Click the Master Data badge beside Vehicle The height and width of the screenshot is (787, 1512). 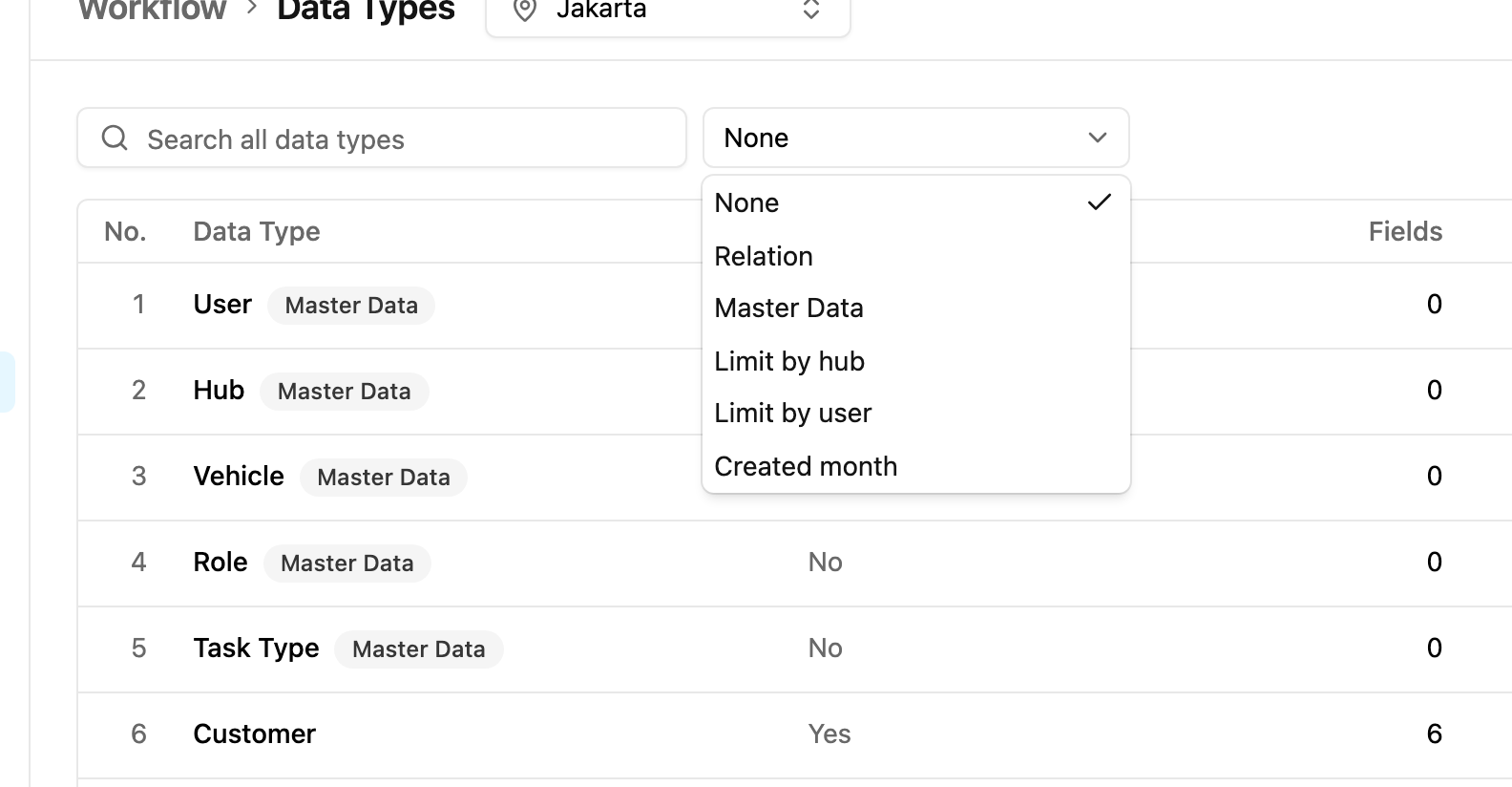point(384,478)
